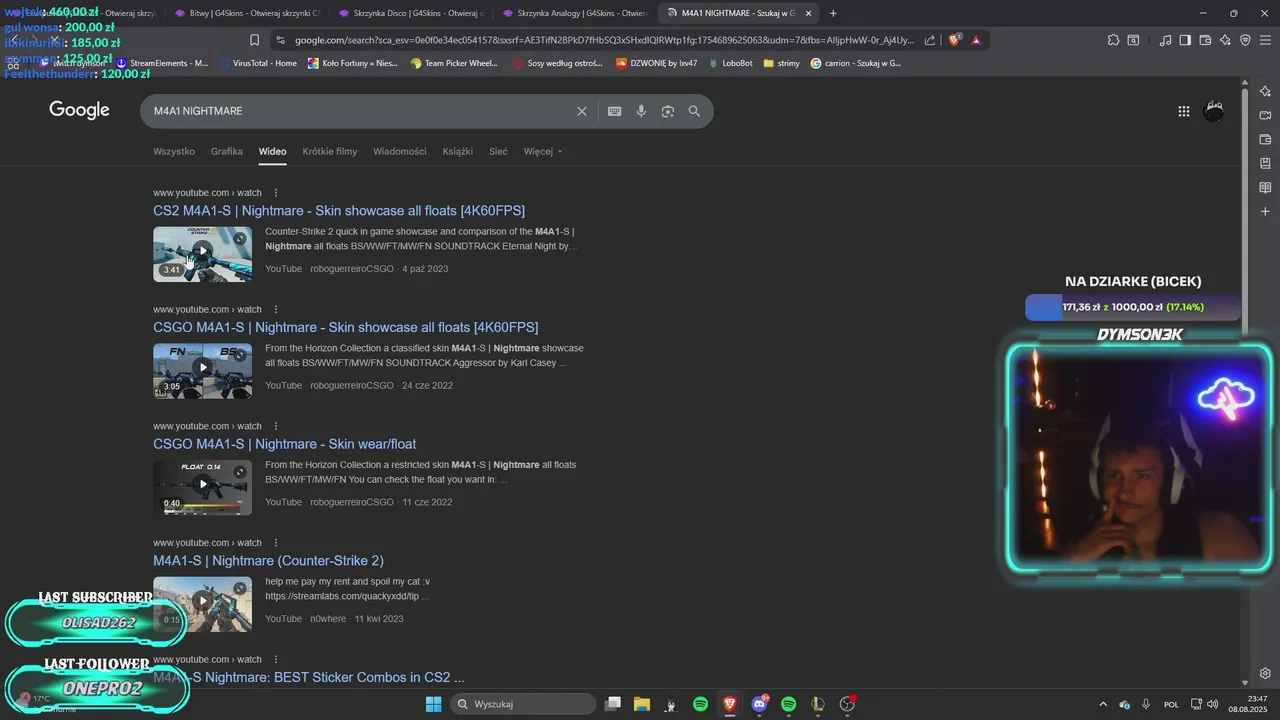Share this page from the address bar
The width and height of the screenshot is (1280, 720).
point(930,40)
